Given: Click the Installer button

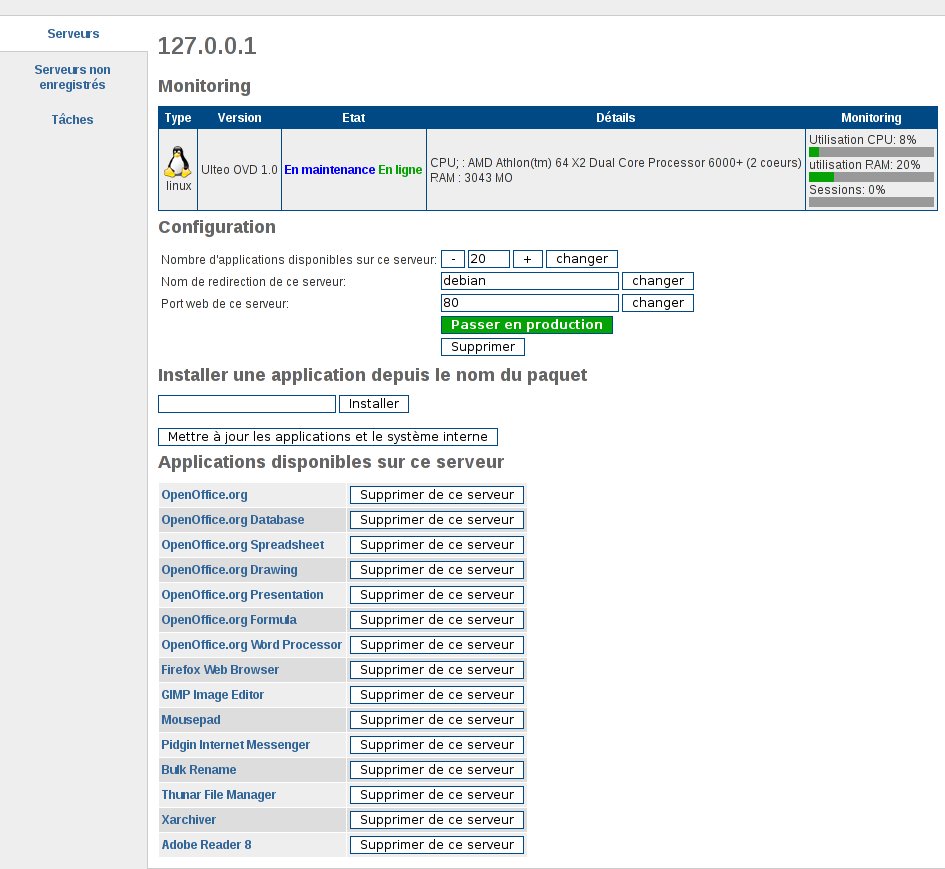Looking at the screenshot, I should (x=374, y=404).
